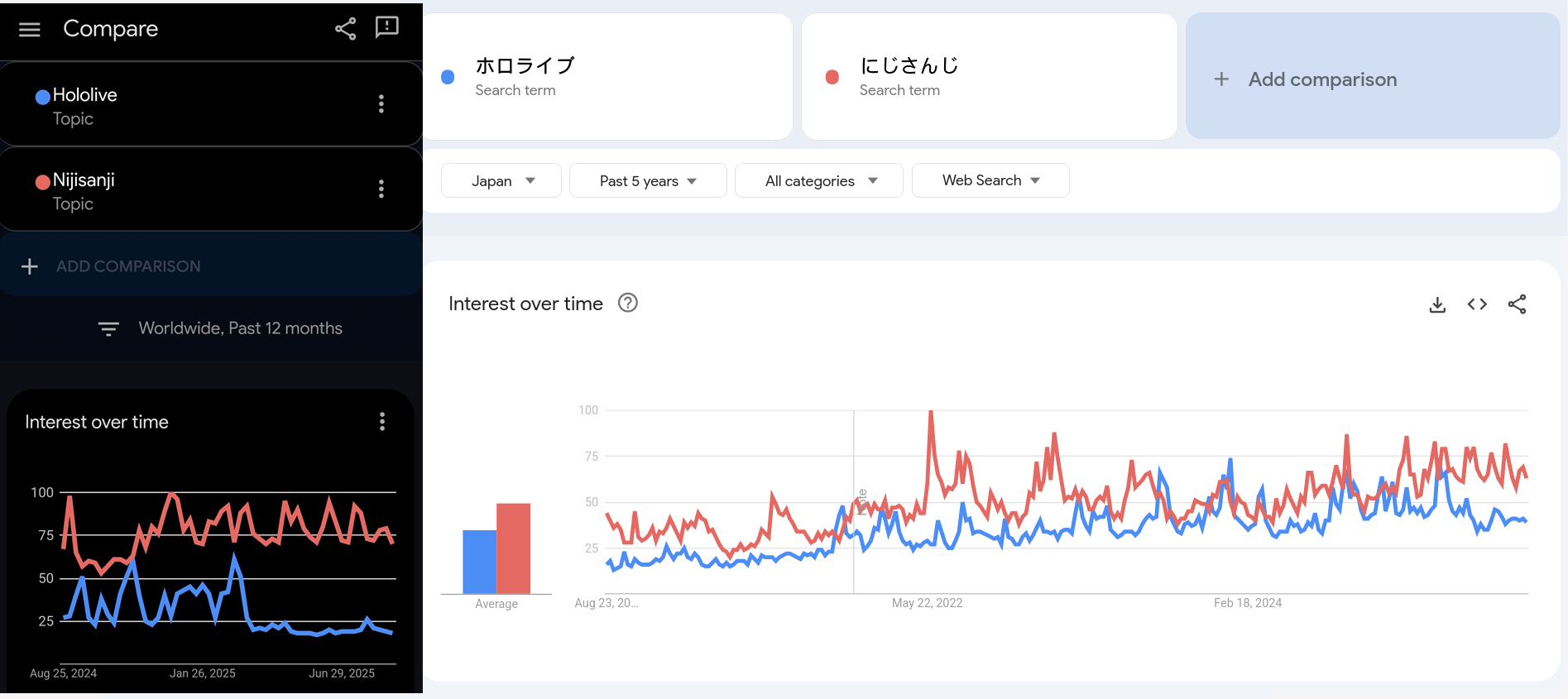Click the Jan 26, 2025 axis label

pyautogui.click(x=203, y=673)
